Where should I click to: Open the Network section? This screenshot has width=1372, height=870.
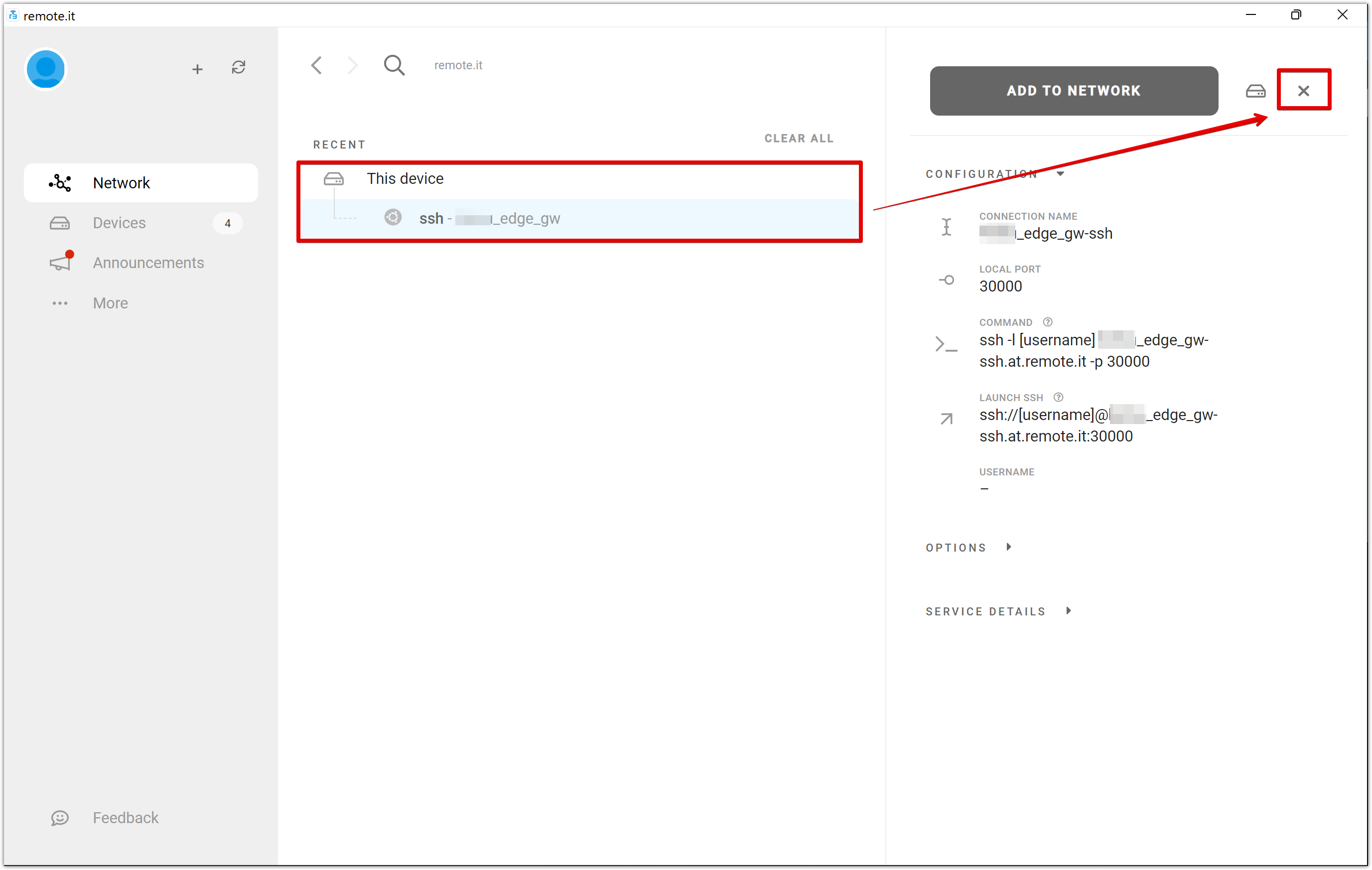140,183
